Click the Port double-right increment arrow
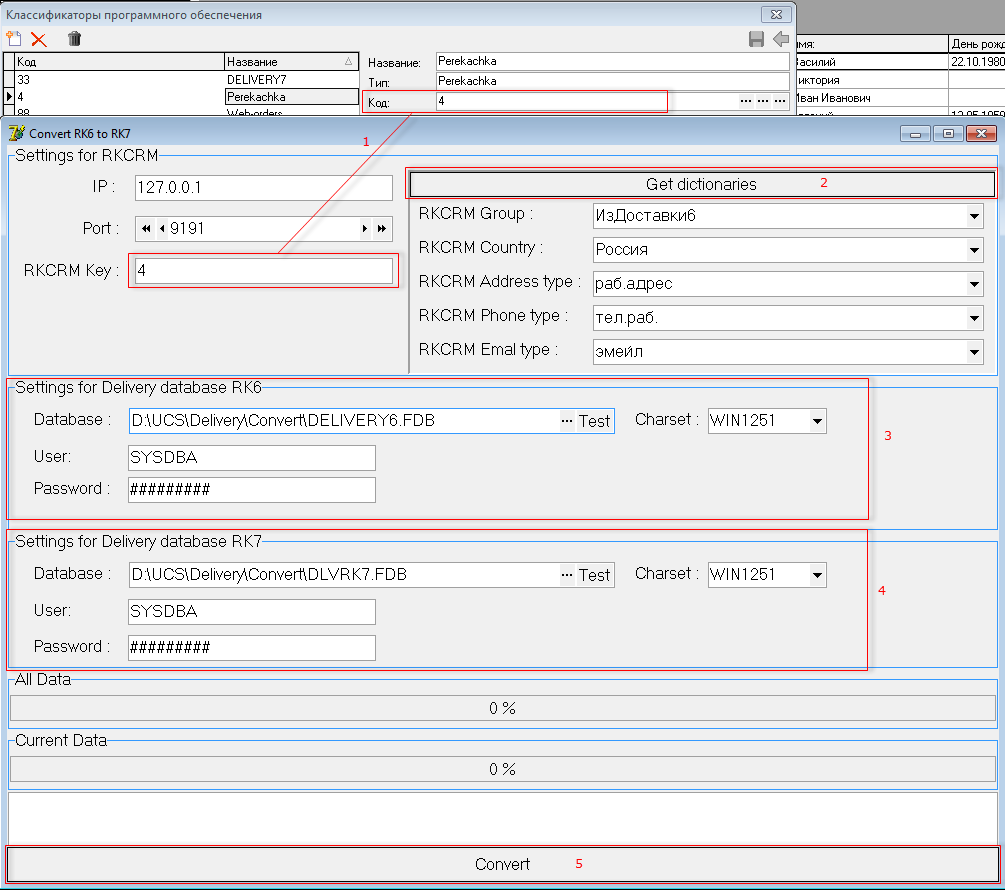 click(x=382, y=229)
